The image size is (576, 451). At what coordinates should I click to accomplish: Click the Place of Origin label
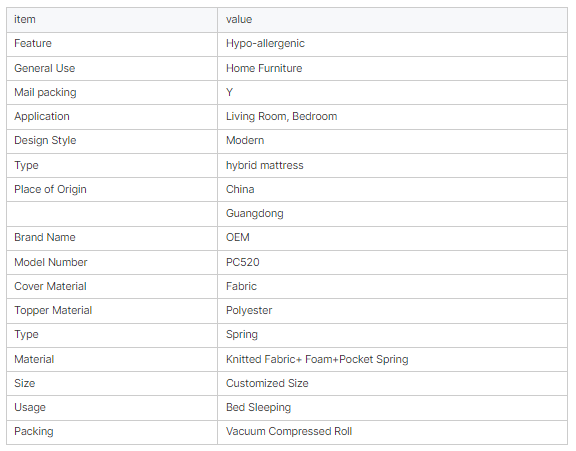(50, 189)
